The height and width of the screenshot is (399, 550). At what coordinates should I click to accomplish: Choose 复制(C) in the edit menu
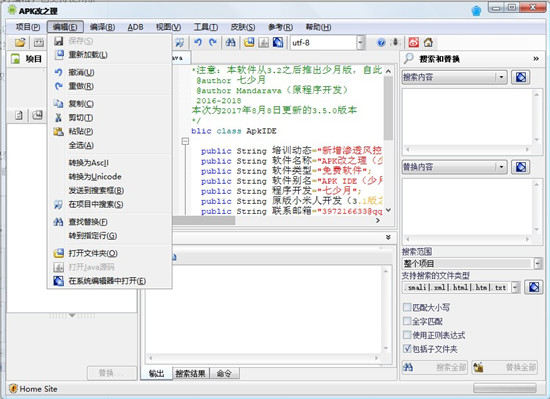[x=109, y=103]
